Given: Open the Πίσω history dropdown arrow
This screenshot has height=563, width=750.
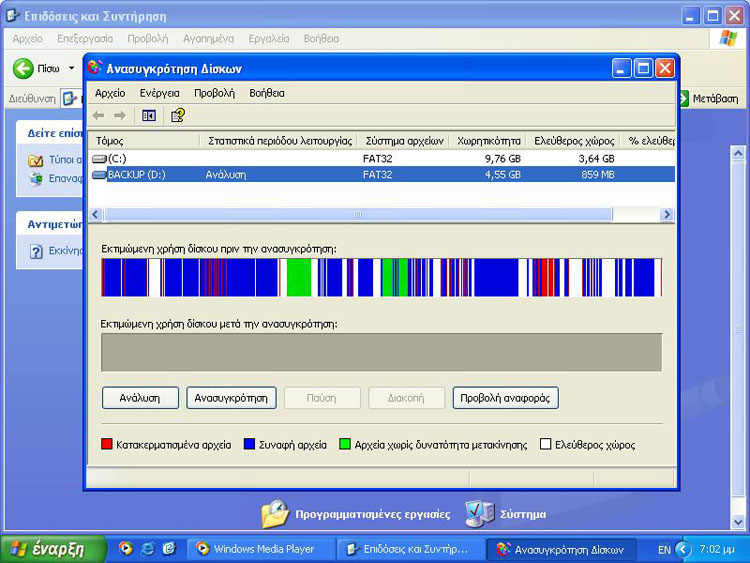Looking at the screenshot, I should pyautogui.click(x=72, y=68).
